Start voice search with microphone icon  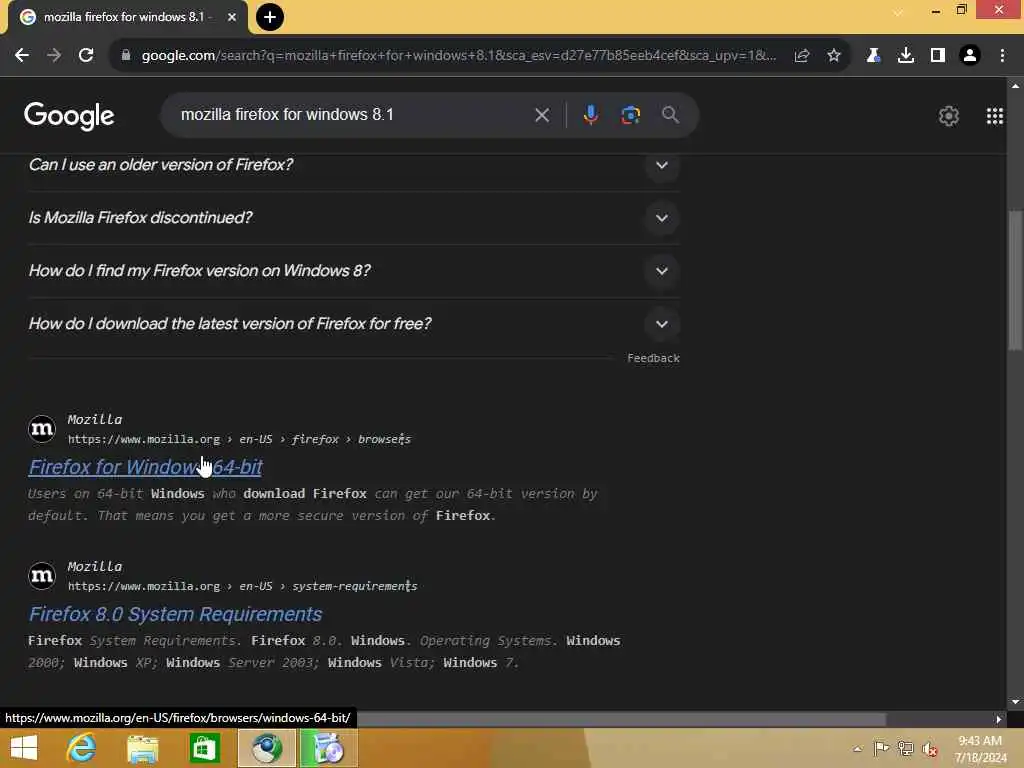pos(590,115)
